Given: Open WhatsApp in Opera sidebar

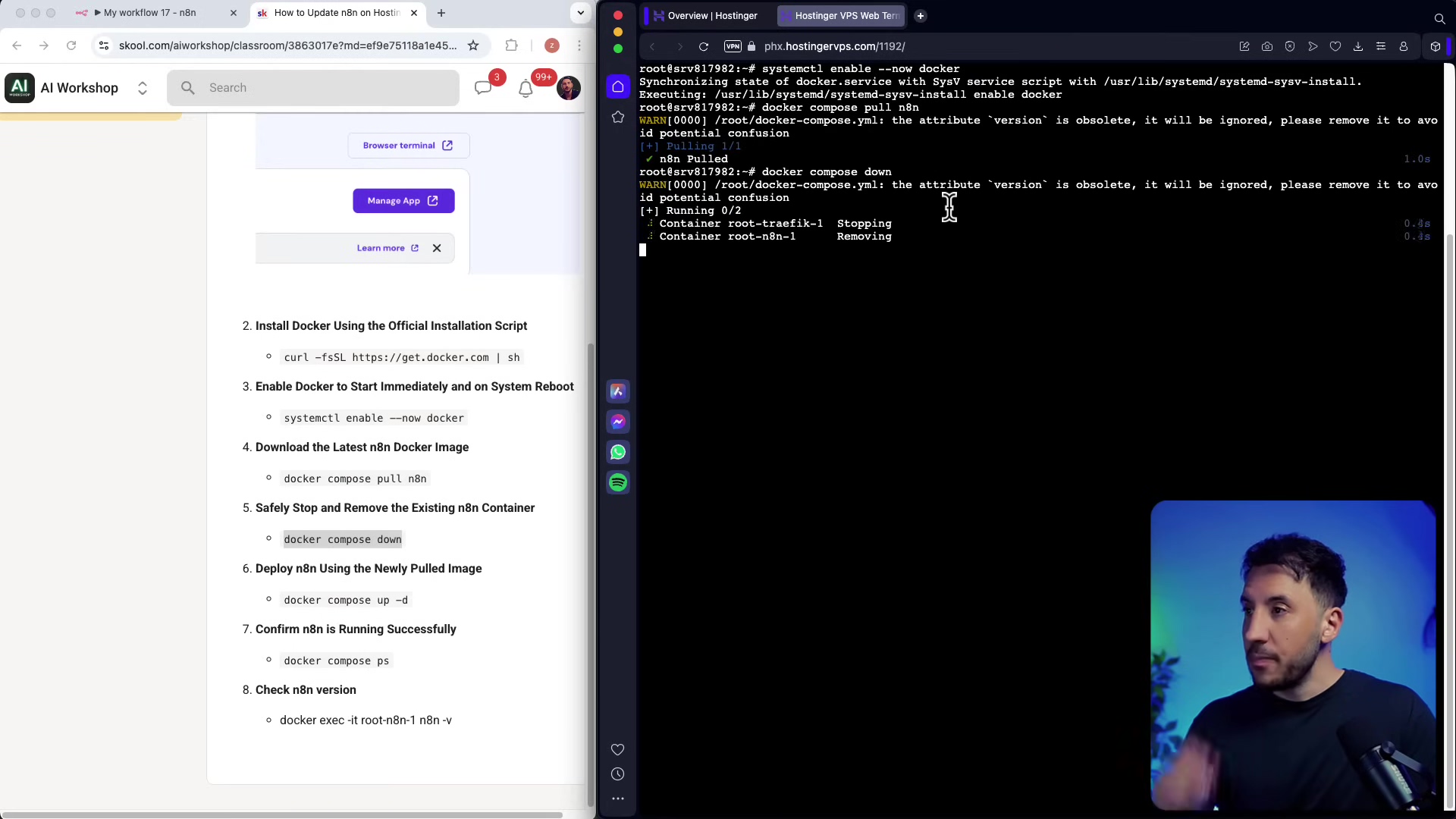Looking at the screenshot, I should (618, 452).
